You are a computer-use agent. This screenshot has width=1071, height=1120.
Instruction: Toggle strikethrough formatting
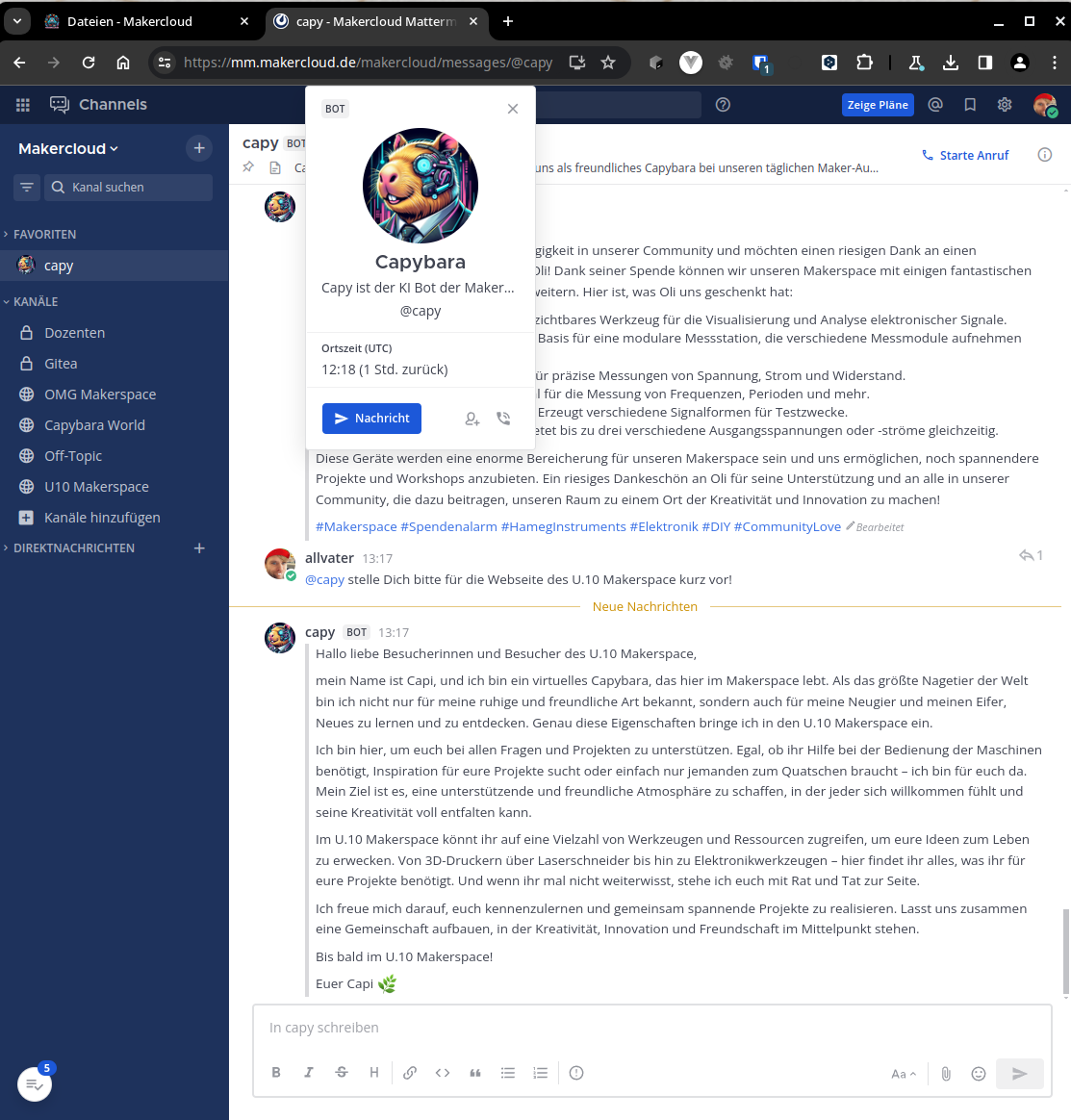coord(342,1073)
